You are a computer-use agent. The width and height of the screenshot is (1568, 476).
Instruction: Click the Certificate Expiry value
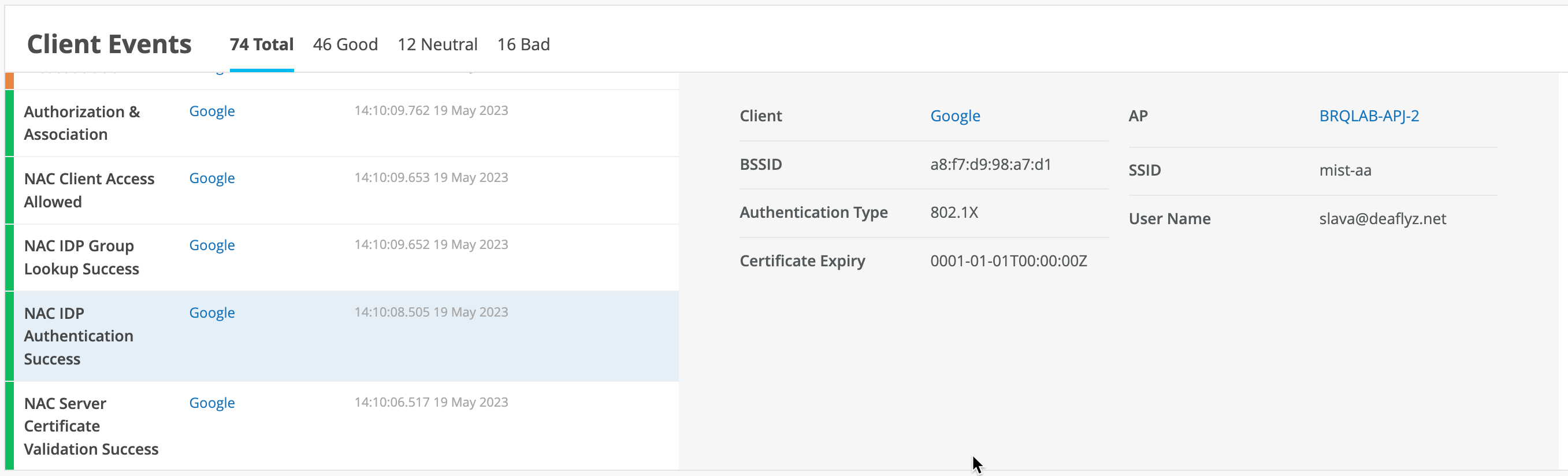pos(1008,261)
